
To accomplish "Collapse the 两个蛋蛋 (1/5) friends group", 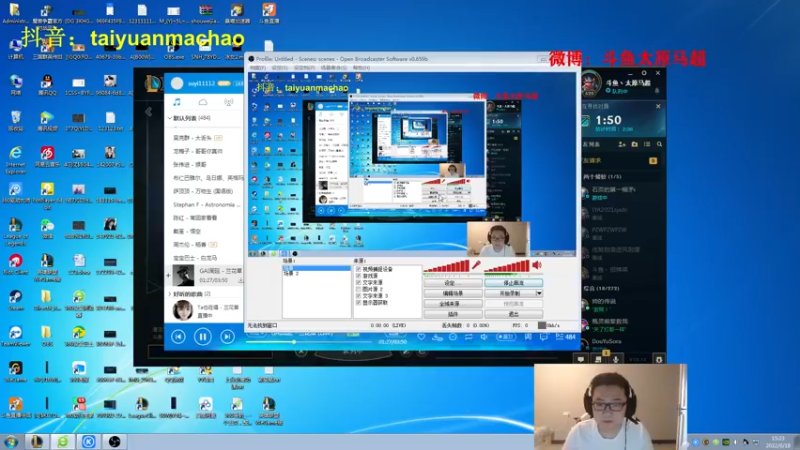I will (602, 177).
